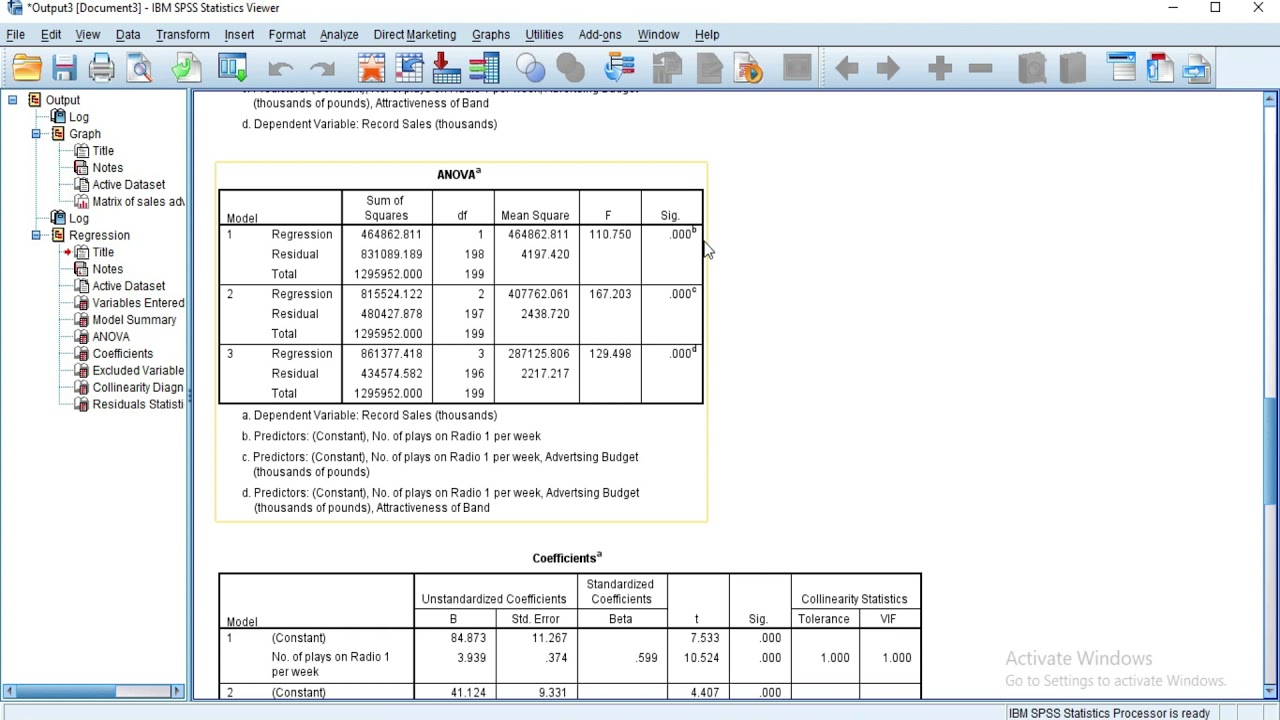The image size is (1280, 720).
Task: Click the Collapse minus toolbar icon
Action: (980, 68)
